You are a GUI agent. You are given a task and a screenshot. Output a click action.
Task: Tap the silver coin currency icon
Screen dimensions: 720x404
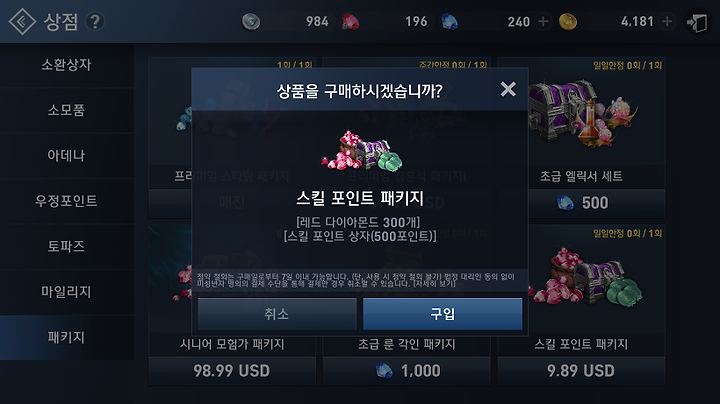coord(251,22)
